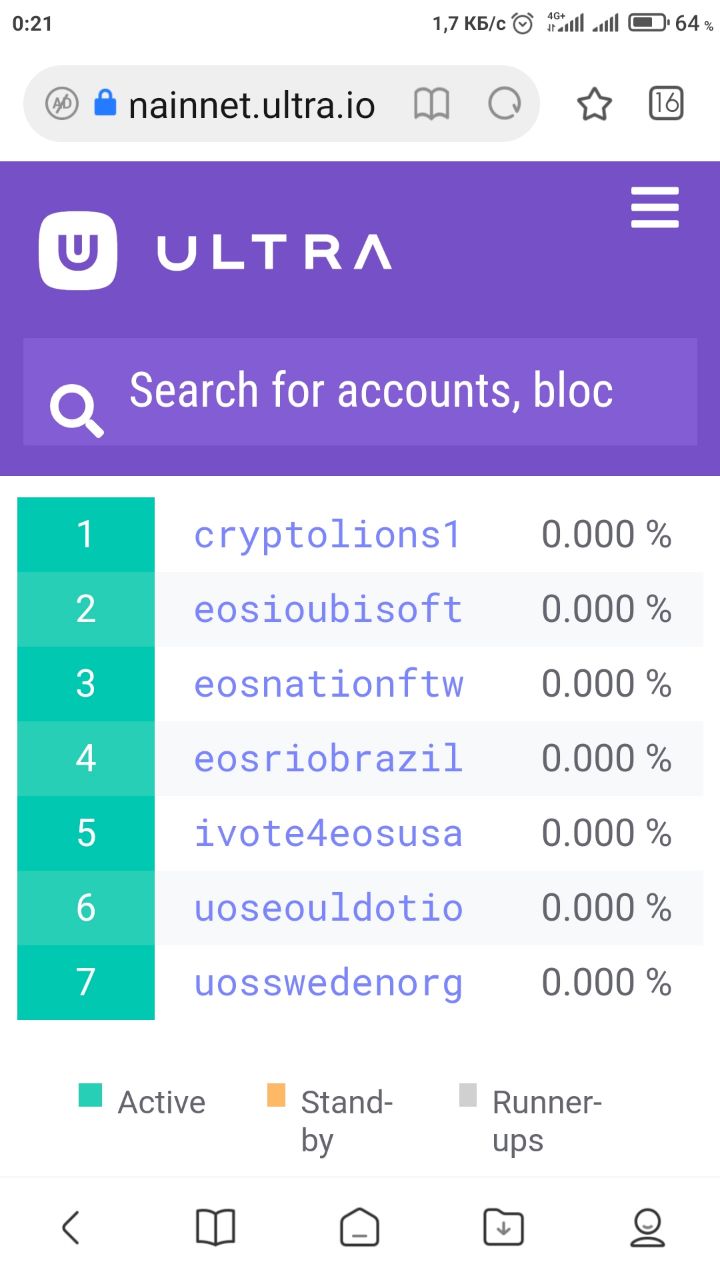
Task: Go back with bottom back arrow
Action: (x=70, y=1227)
